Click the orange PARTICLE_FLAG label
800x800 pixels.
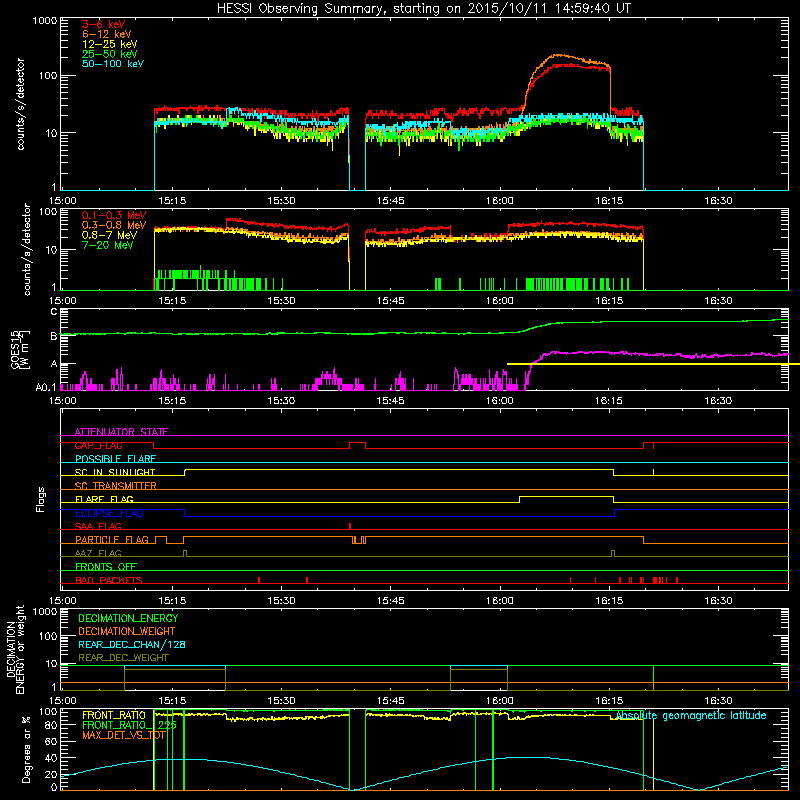[x=112, y=540]
